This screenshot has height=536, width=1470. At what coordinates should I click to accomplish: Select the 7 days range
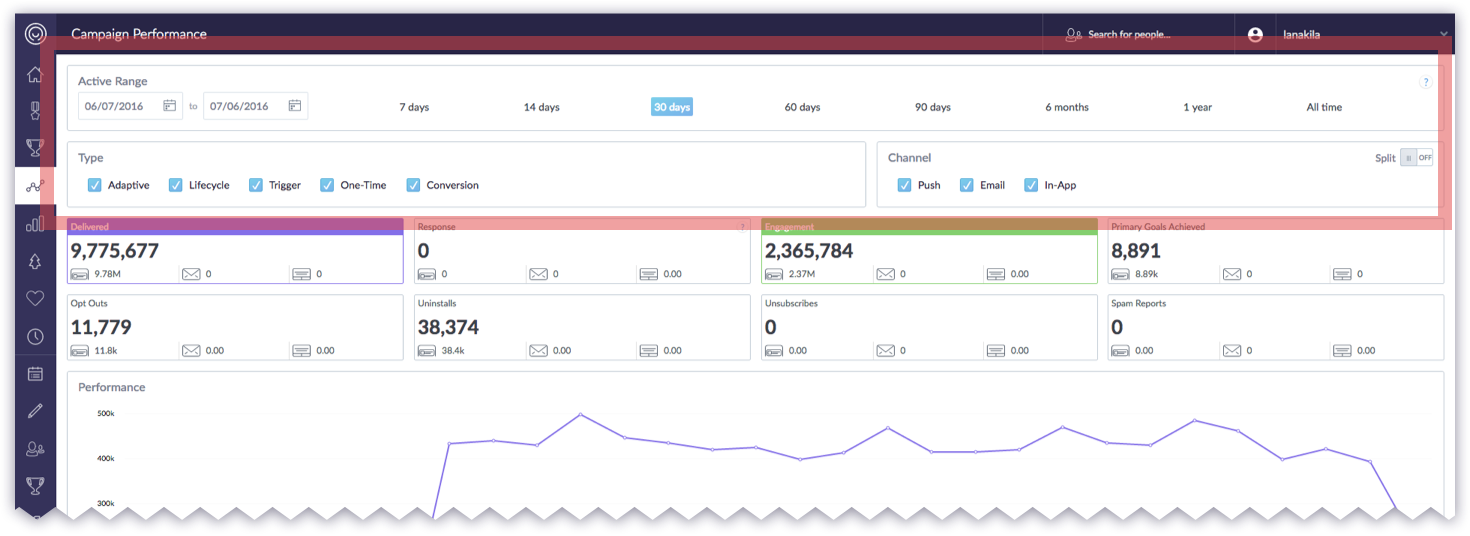click(x=414, y=107)
